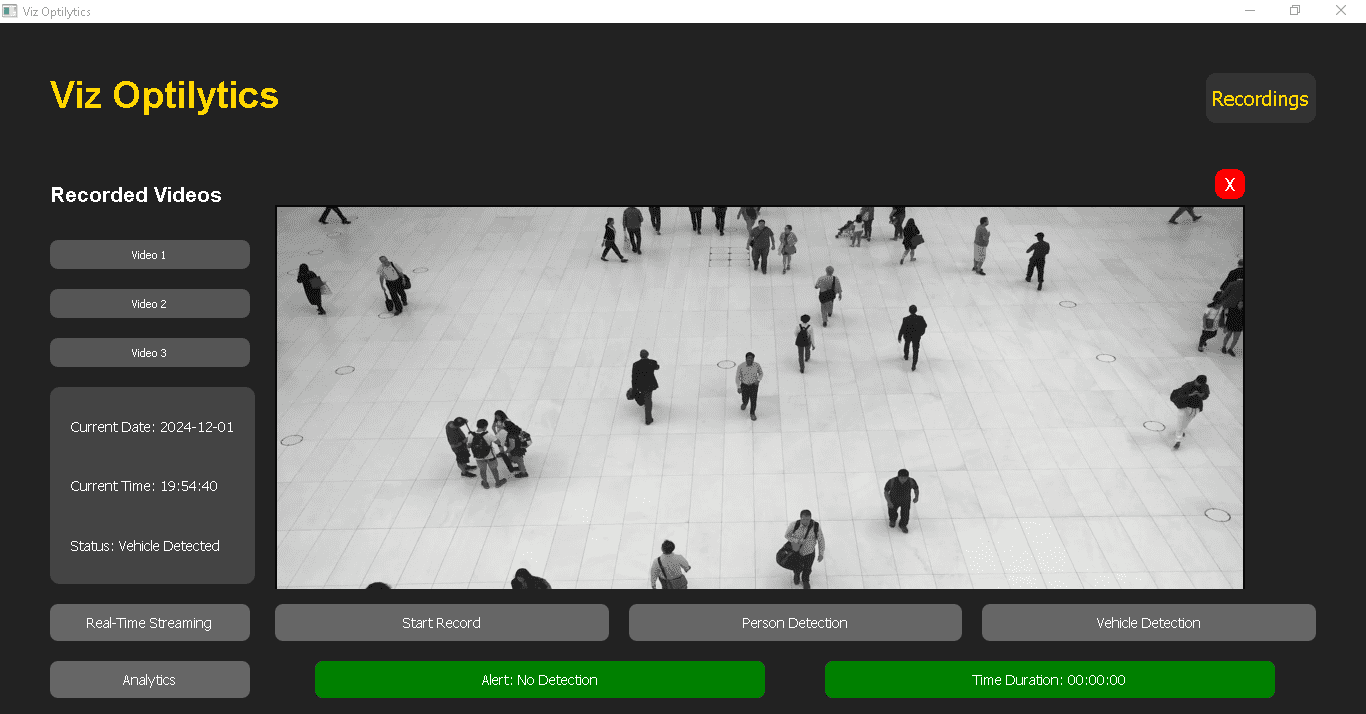Click the yellow Viz Optilytics heading
The width and height of the screenshot is (1366, 714).
165,96
